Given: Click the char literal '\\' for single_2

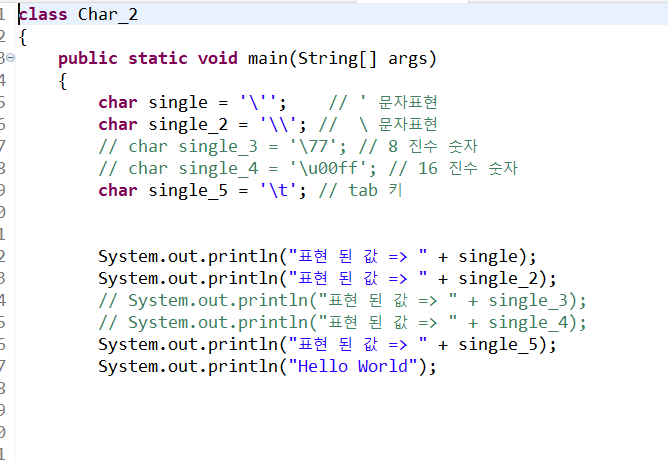Looking at the screenshot, I should [x=278, y=125].
